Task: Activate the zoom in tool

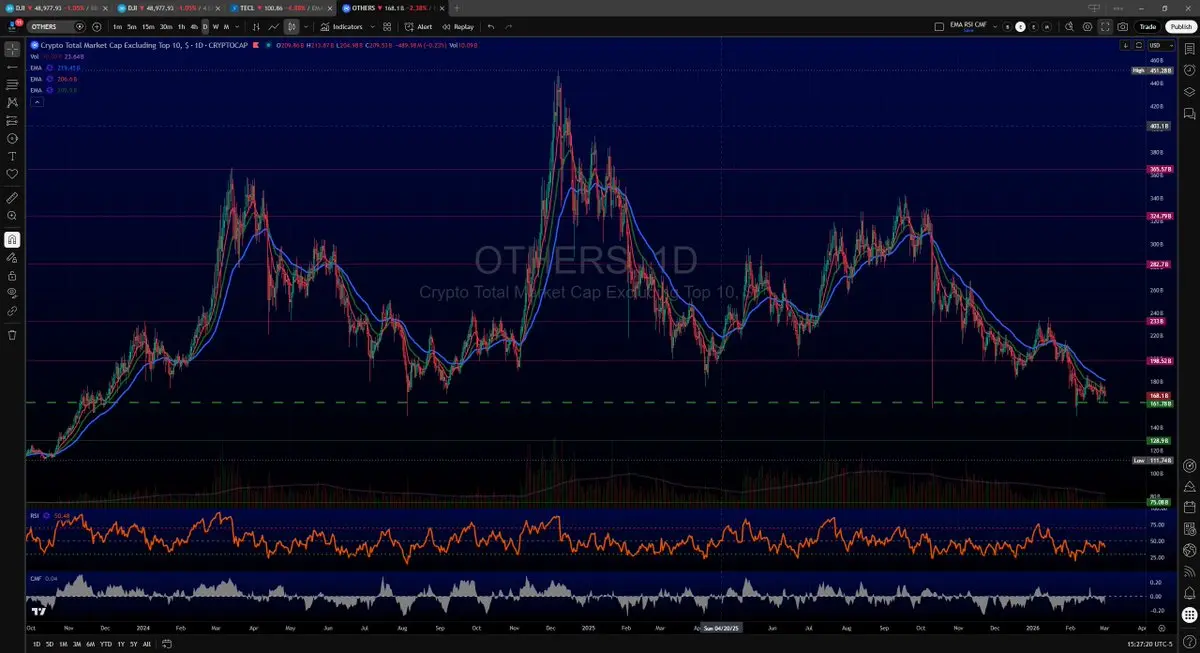Action: [12, 215]
